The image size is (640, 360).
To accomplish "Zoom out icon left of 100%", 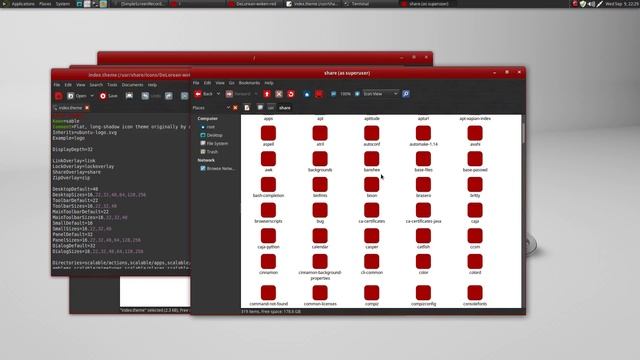I will (x=333, y=94).
